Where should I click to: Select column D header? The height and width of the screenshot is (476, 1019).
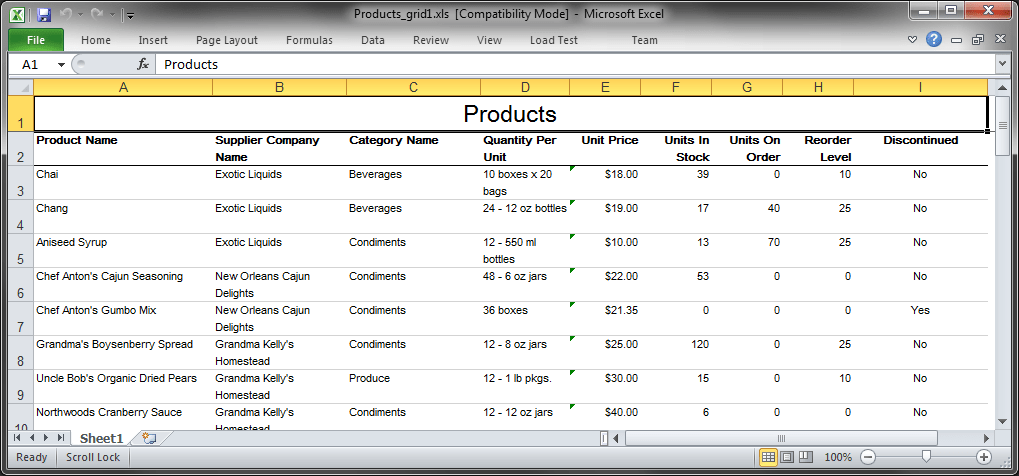[x=525, y=87]
